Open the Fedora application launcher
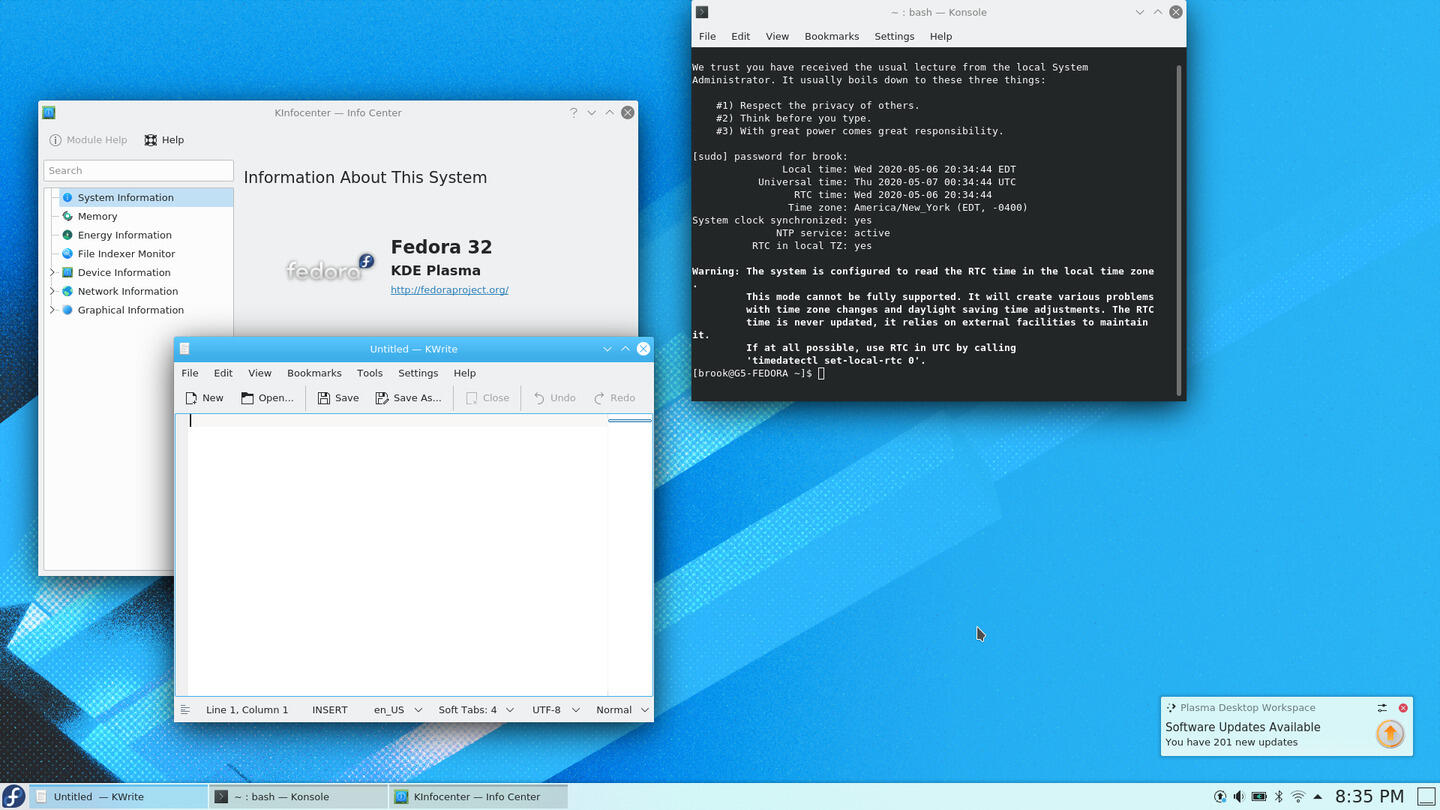This screenshot has height=810, width=1440. (x=13, y=797)
